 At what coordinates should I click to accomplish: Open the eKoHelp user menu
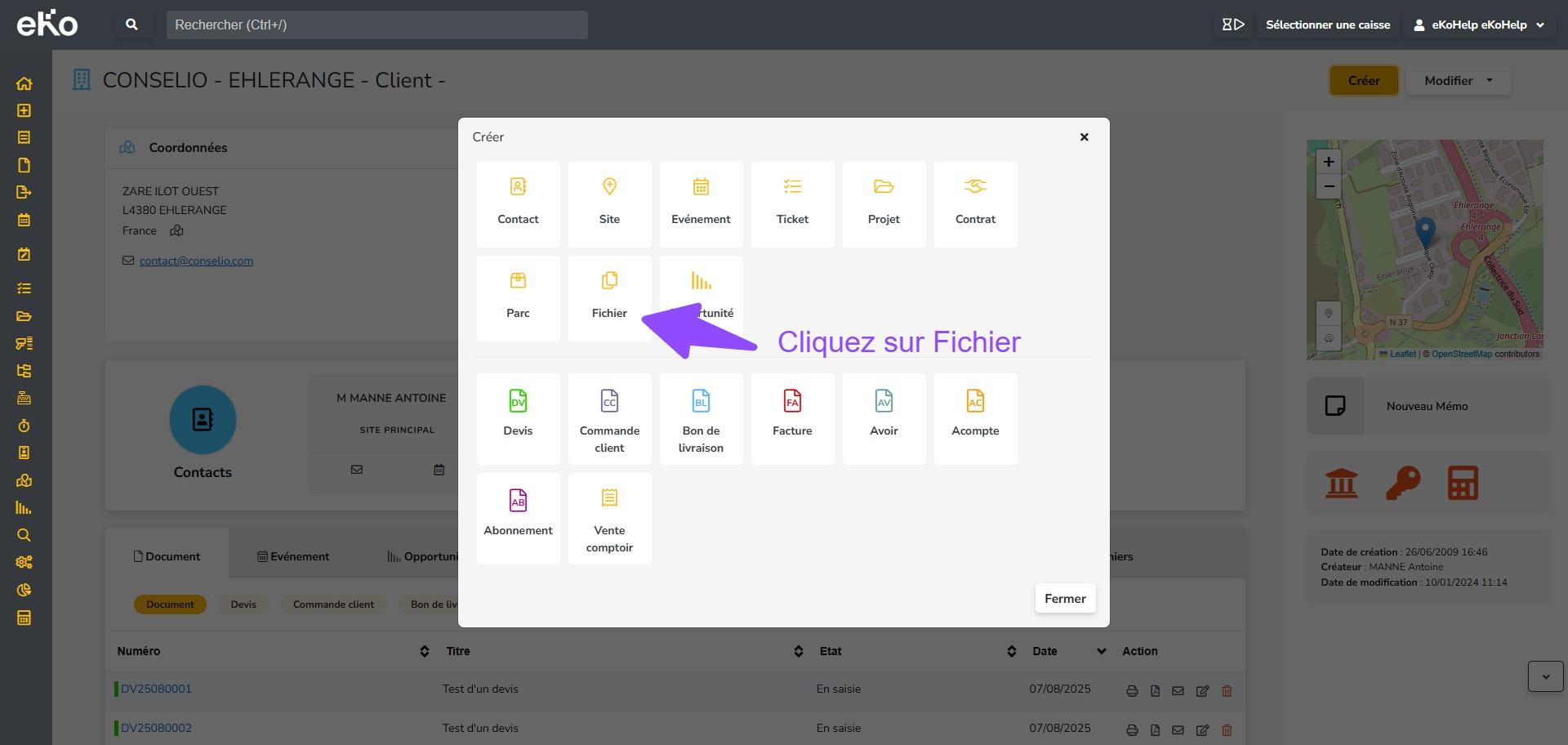point(1480,25)
